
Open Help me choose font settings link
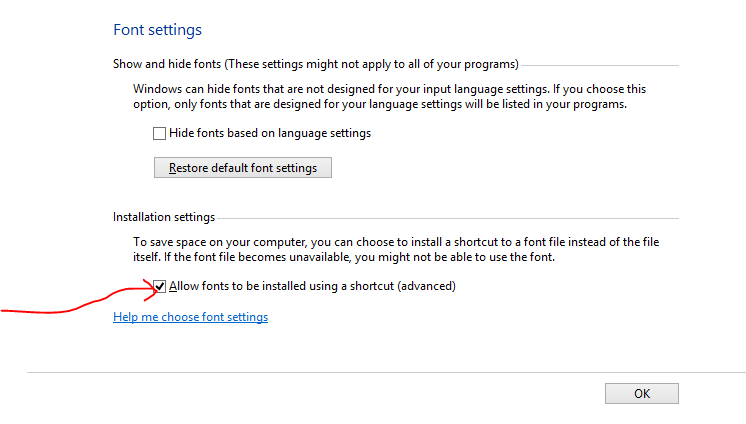(190, 317)
